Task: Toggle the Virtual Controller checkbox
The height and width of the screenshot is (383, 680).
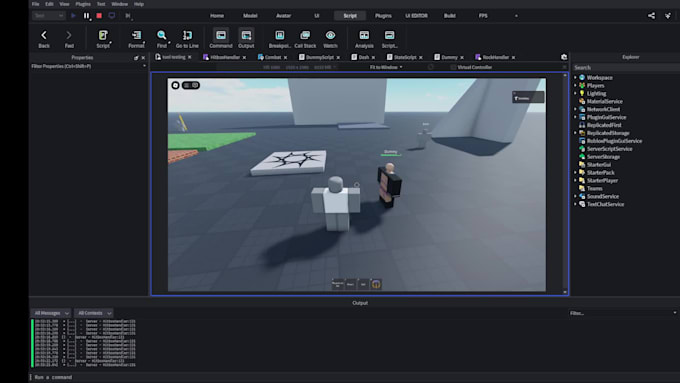Action: pyautogui.click(x=453, y=67)
